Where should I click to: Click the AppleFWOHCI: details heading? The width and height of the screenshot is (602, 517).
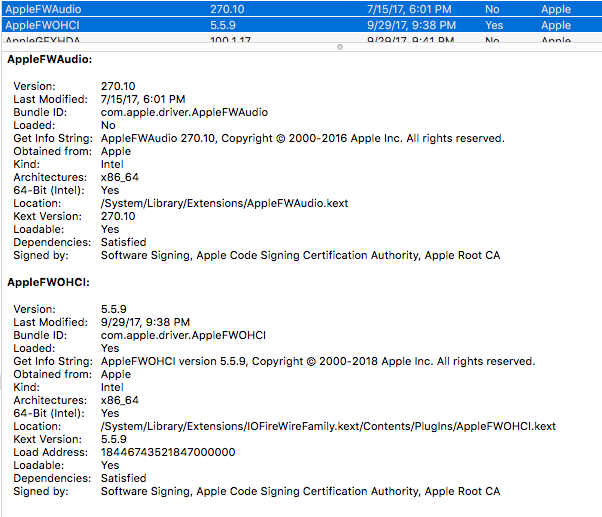pyautogui.click(x=48, y=282)
